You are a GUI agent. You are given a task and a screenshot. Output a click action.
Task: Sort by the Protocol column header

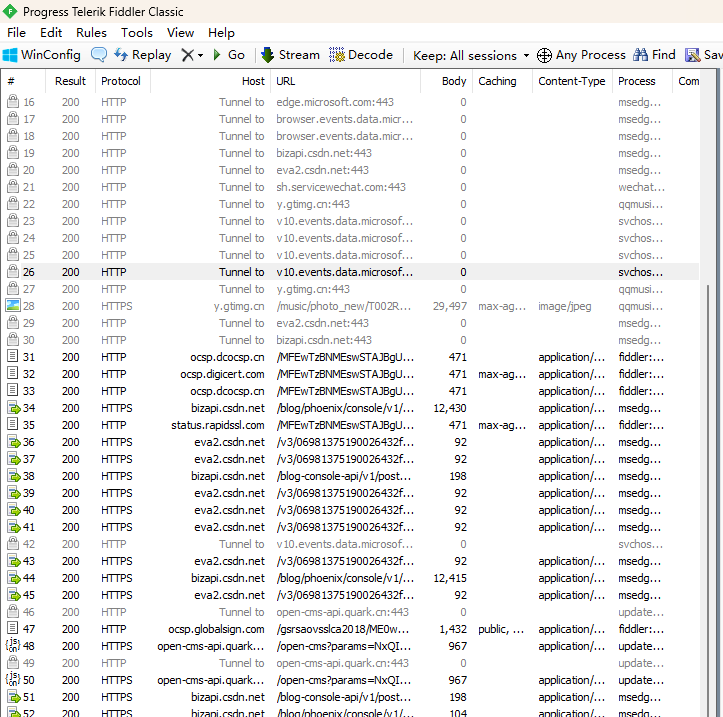(123, 81)
